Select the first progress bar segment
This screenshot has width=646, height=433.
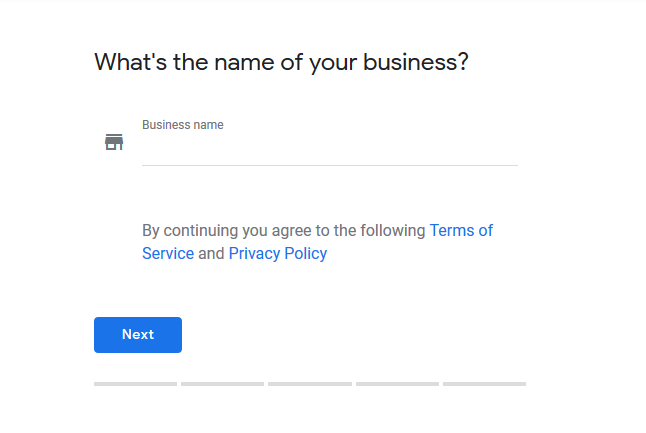tap(135, 384)
